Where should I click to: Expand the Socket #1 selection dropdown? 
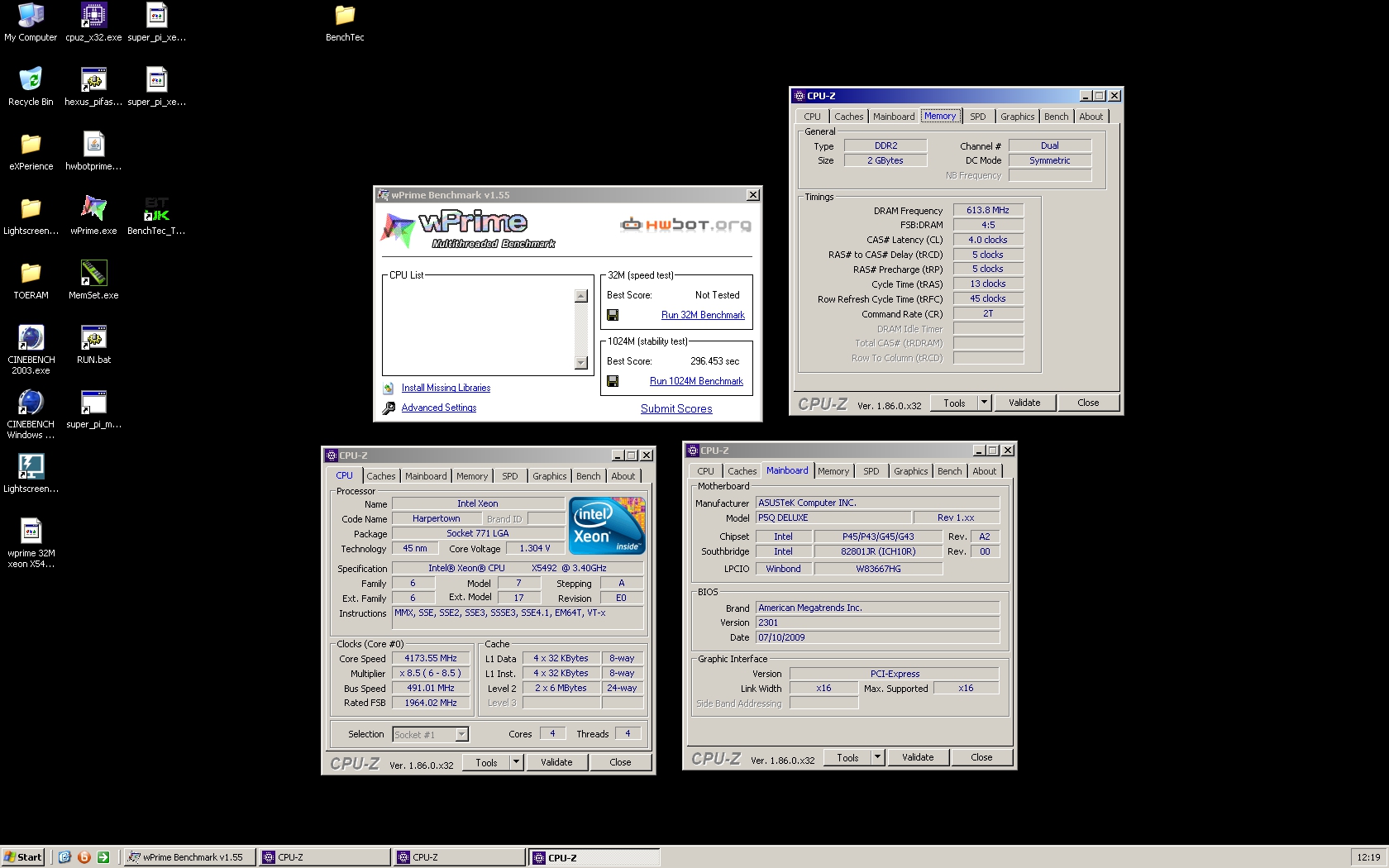point(461,734)
